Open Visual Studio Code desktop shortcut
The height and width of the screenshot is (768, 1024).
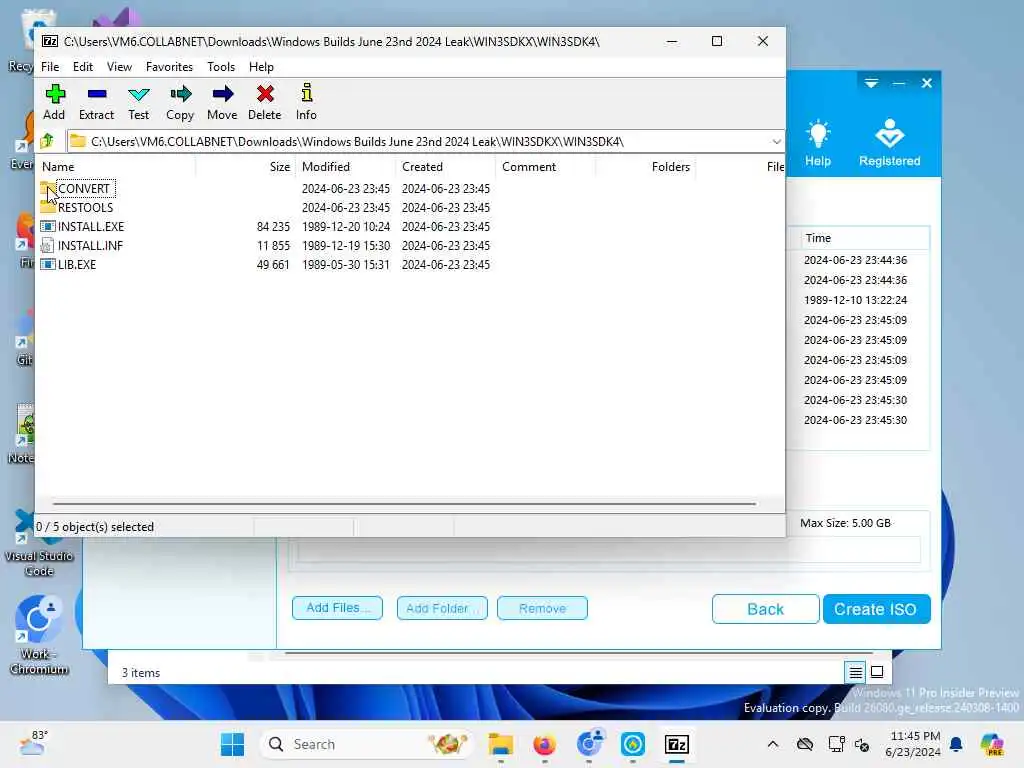pyautogui.click(x=39, y=543)
